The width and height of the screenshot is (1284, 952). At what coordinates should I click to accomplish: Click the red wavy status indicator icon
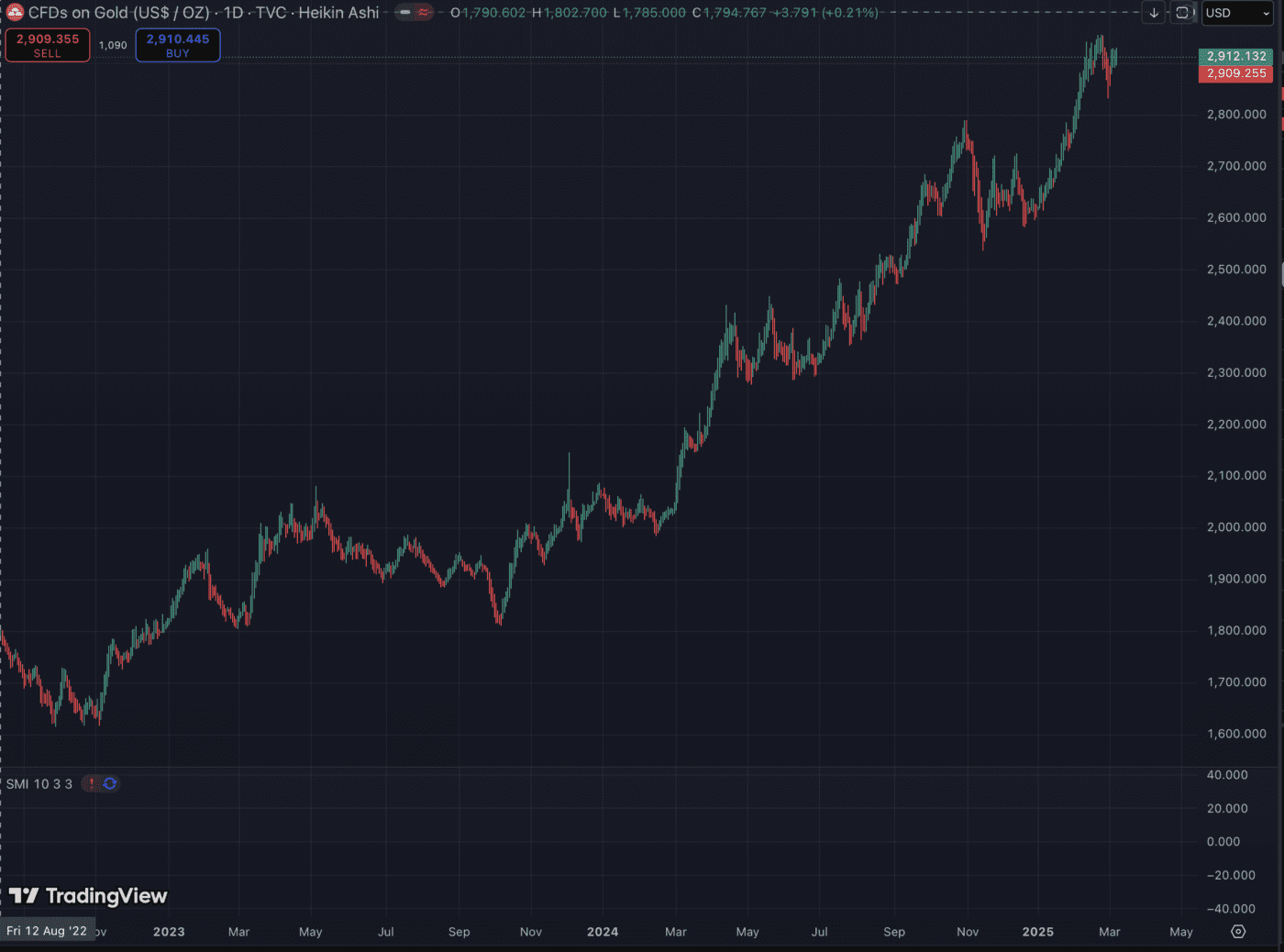point(423,13)
